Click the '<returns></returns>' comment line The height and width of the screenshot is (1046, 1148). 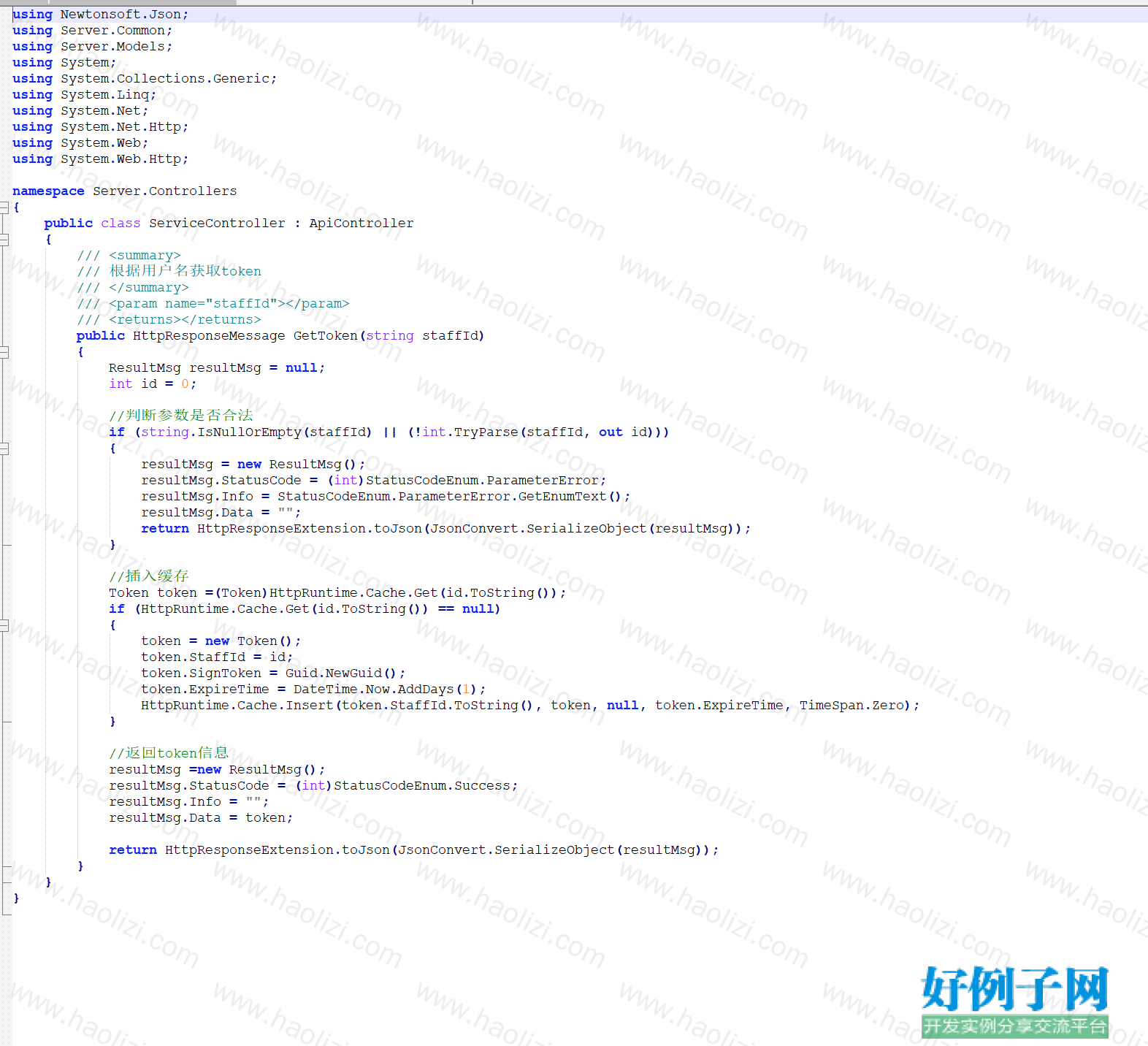coord(169,319)
